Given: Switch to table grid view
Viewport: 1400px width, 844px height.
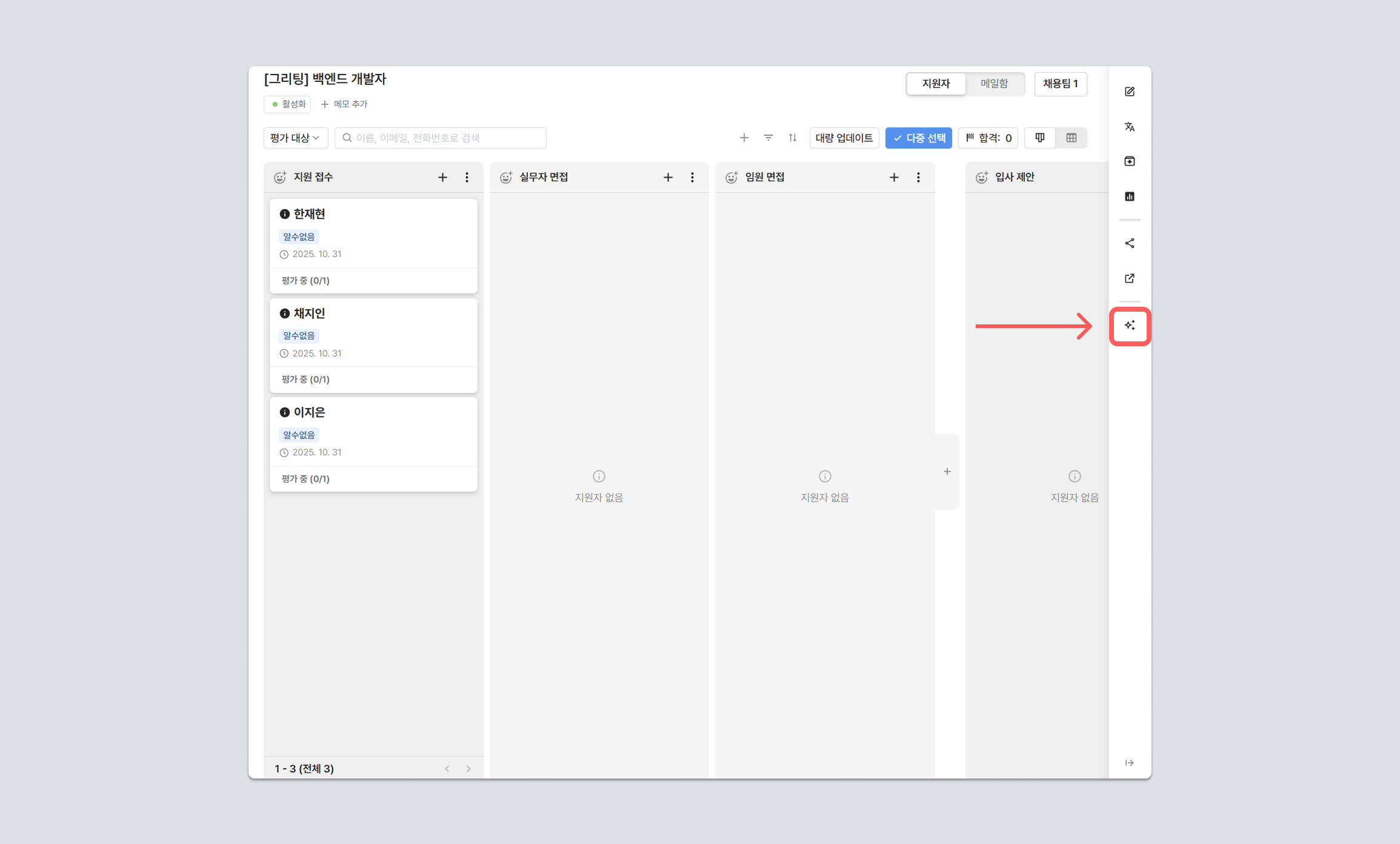Looking at the screenshot, I should click(x=1072, y=138).
